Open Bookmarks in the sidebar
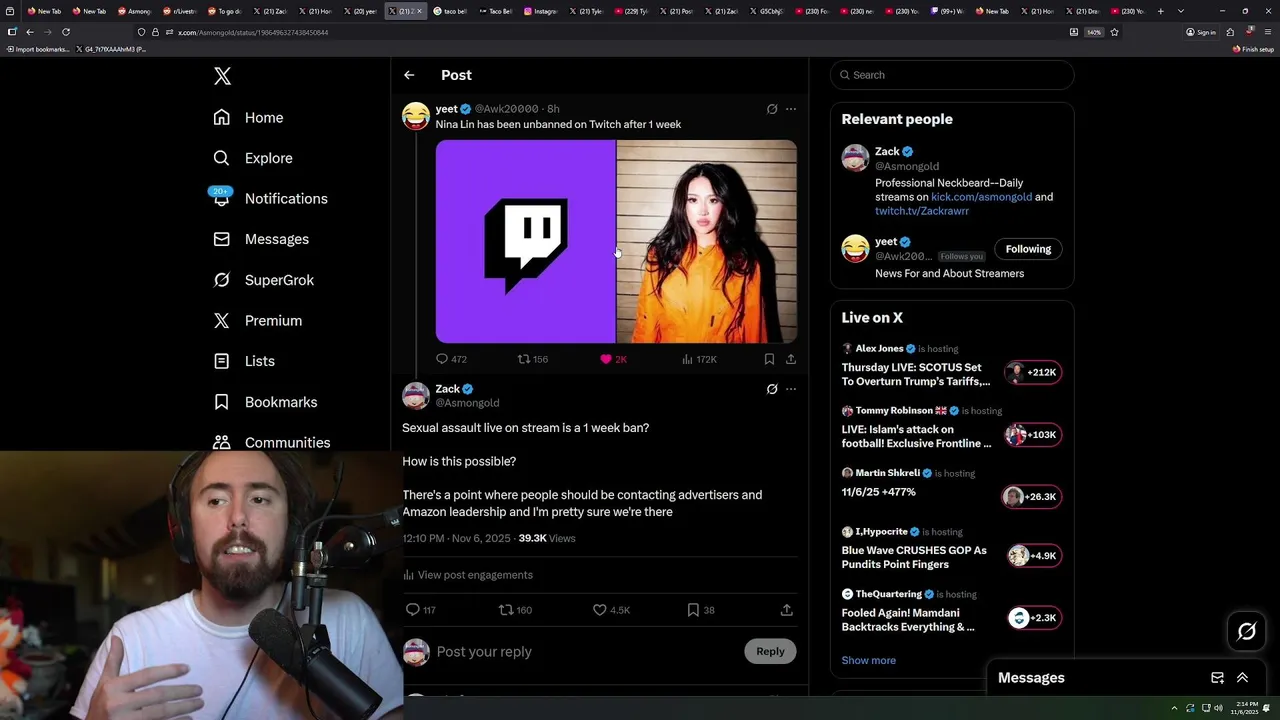1280x720 pixels. pos(265,402)
